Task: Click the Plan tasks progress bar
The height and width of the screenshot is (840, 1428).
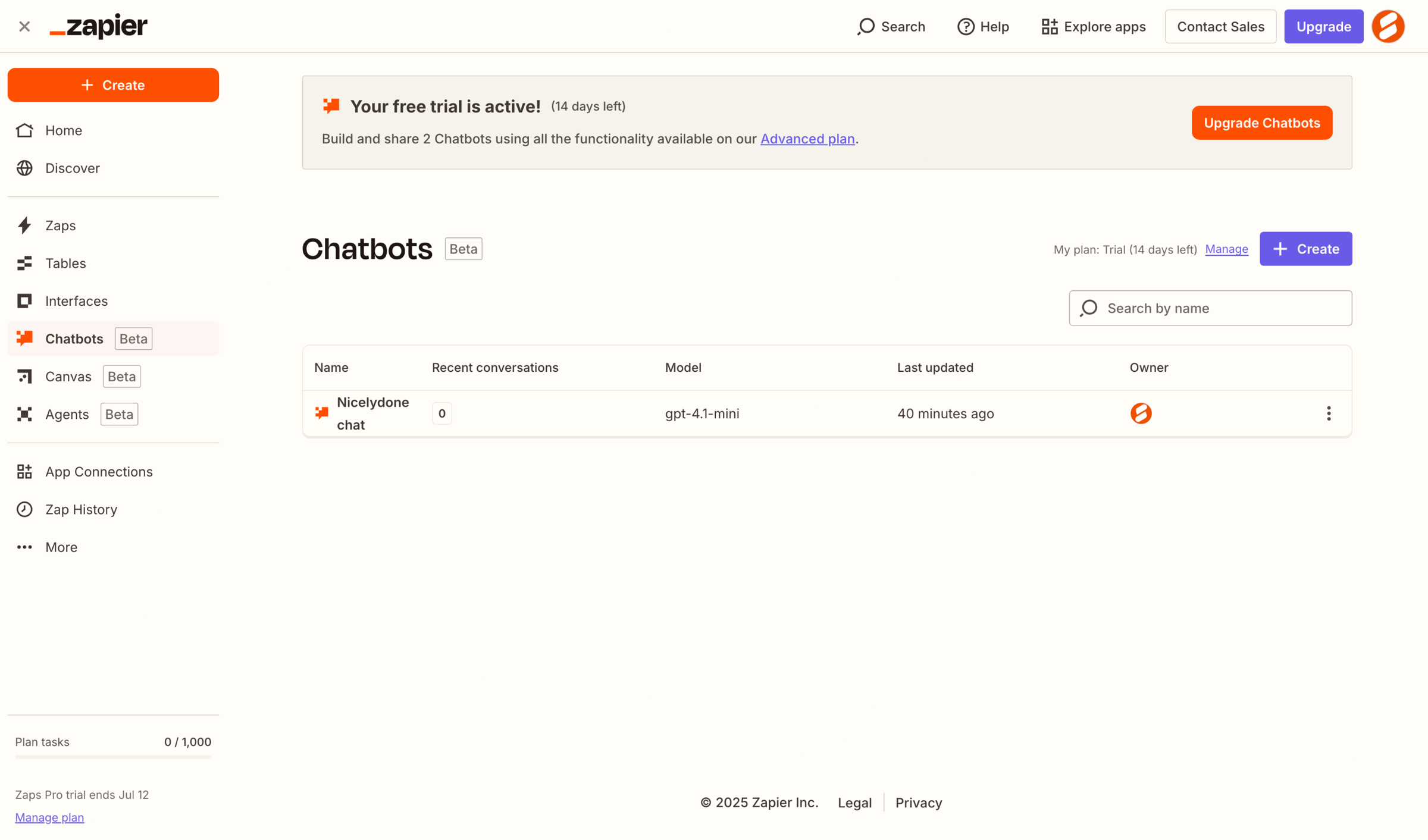Action: pos(113,757)
